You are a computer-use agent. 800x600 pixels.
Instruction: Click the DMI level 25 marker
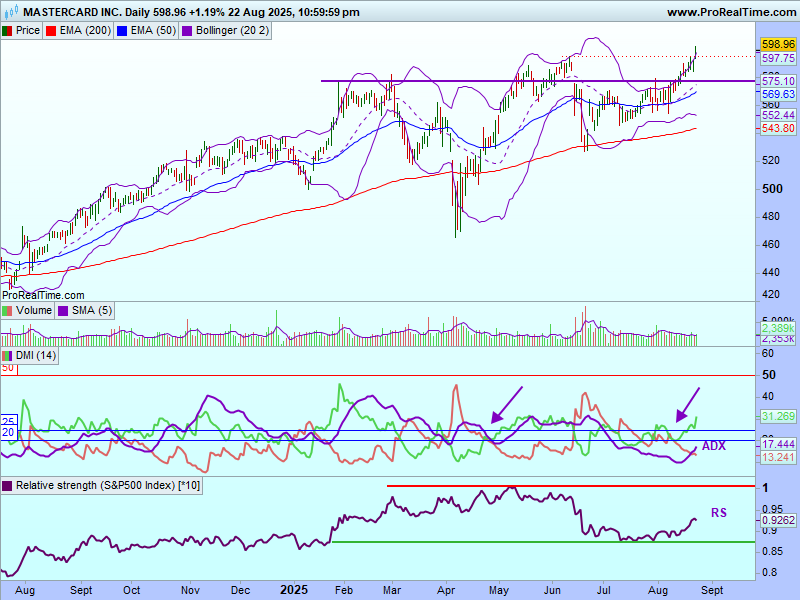[x=8, y=421]
